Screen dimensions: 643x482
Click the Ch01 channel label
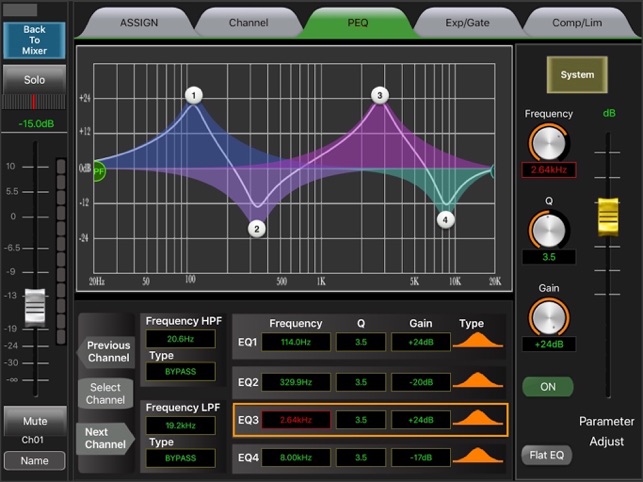point(32,440)
